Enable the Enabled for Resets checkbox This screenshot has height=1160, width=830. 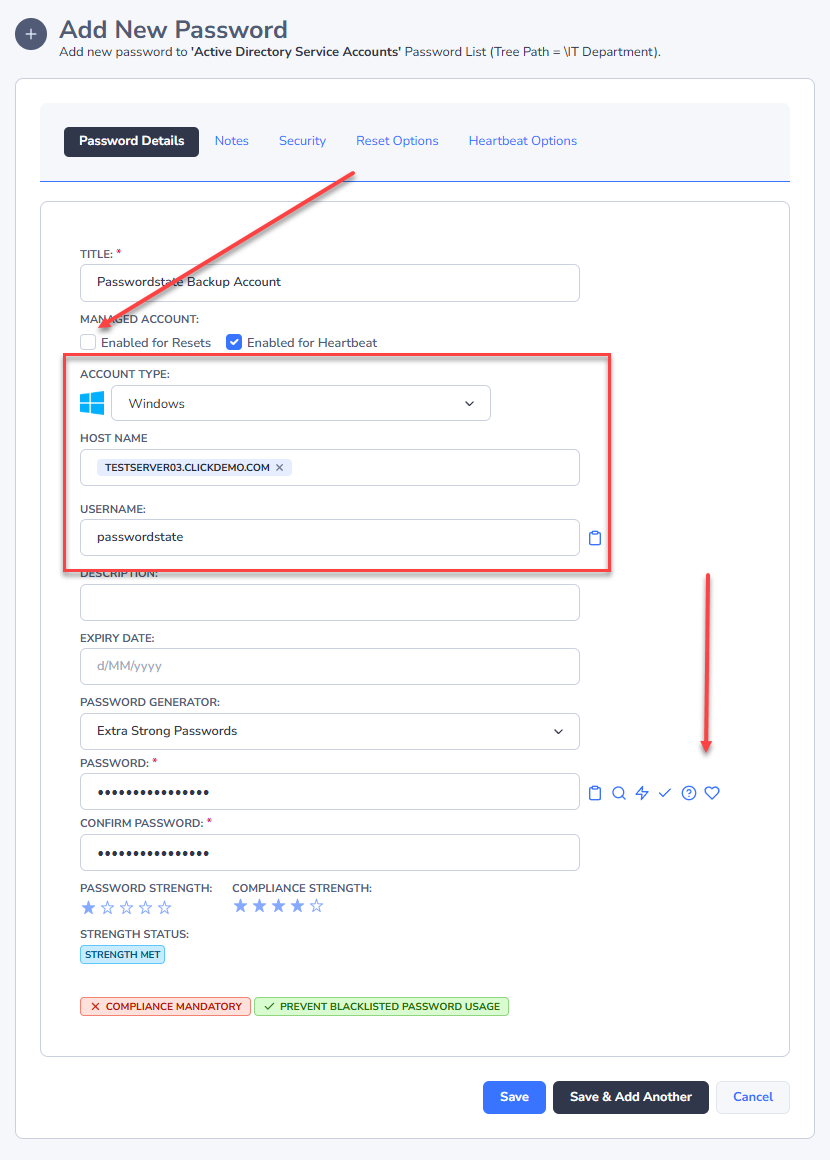pos(88,342)
